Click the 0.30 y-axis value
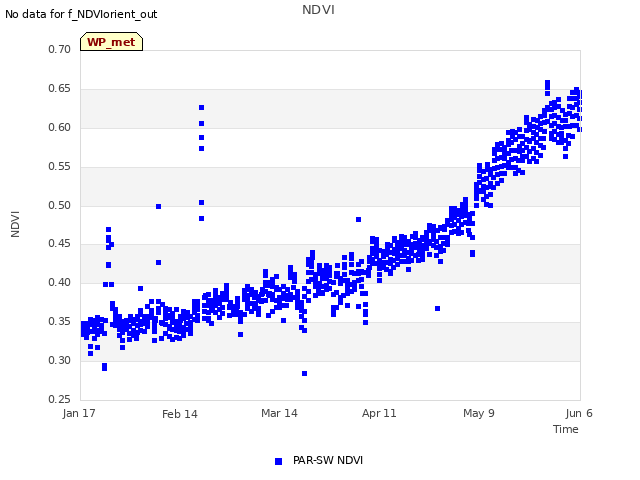 point(59,360)
